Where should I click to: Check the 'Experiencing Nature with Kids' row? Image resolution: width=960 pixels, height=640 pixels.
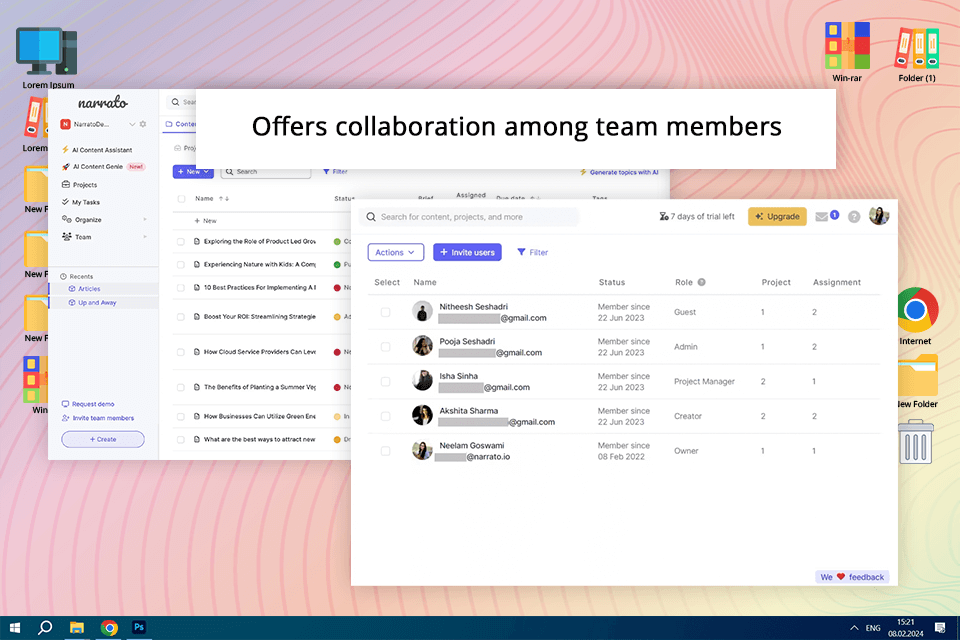coord(181,265)
